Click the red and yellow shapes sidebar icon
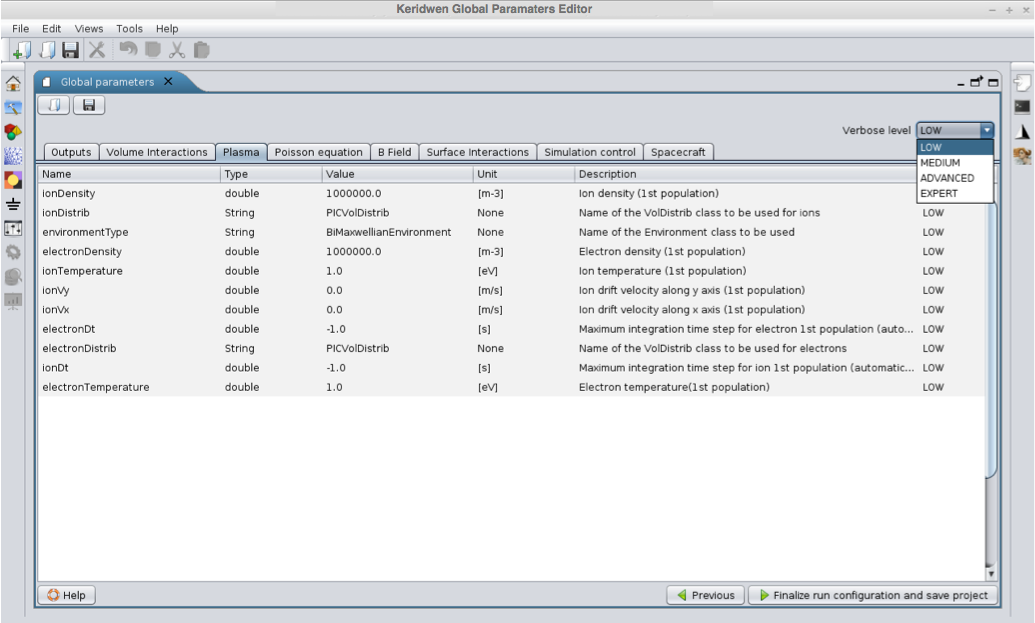Screen dimensions: 1035x623 pos(13,132)
